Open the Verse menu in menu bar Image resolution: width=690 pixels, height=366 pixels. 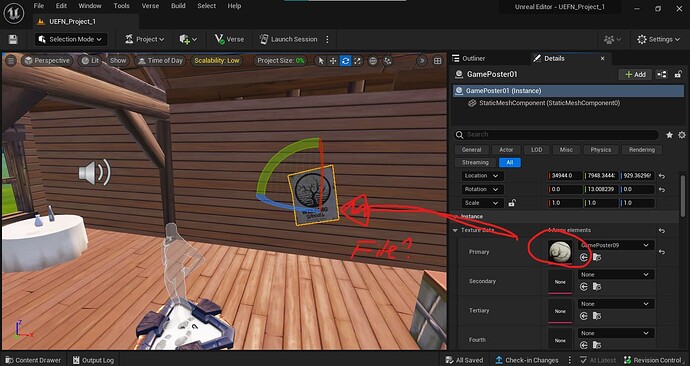(x=150, y=6)
